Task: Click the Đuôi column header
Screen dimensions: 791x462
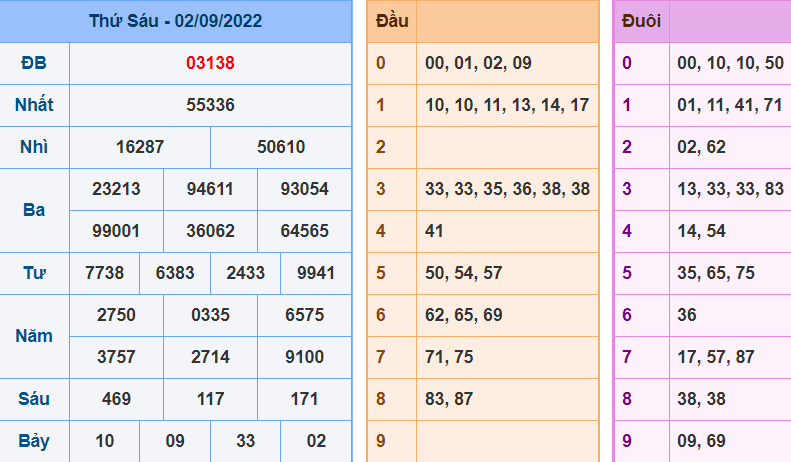Action: (641, 21)
